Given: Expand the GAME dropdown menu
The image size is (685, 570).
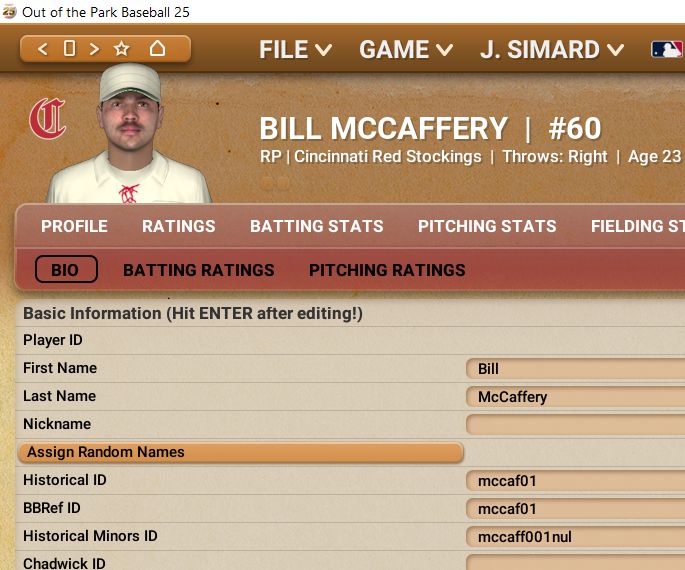Looking at the screenshot, I should pyautogui.click(x=406, y=50).
